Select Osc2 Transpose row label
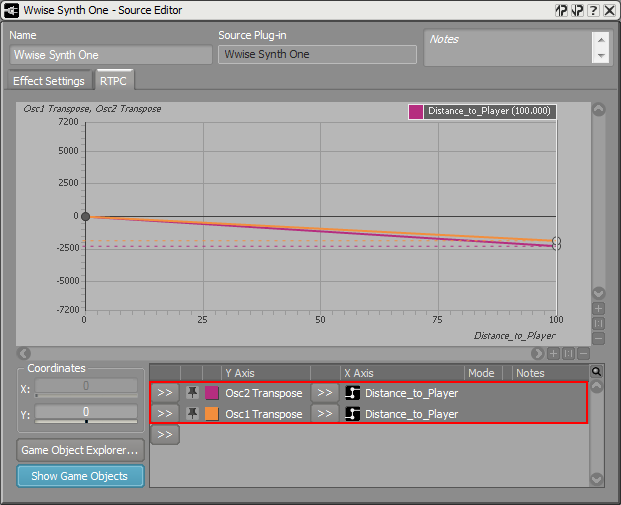The image size is (621, 505). pos(264,393)
